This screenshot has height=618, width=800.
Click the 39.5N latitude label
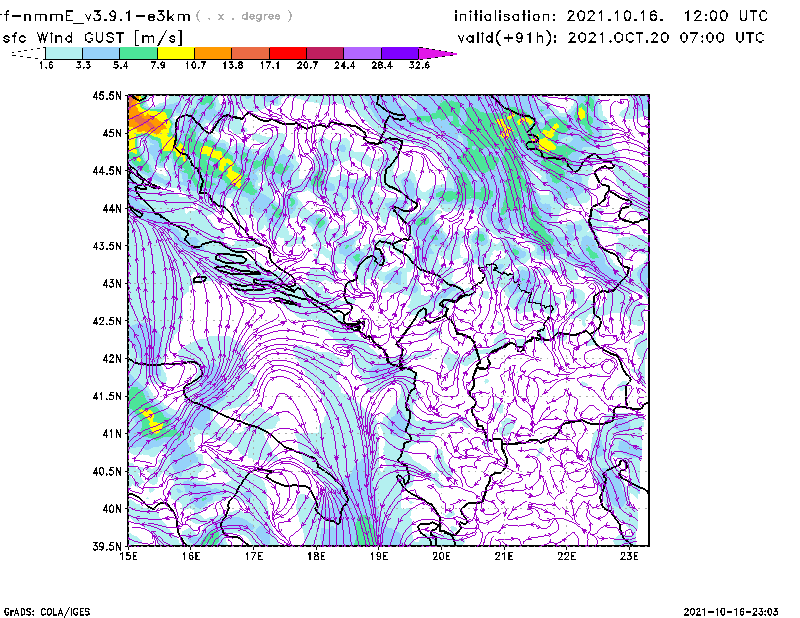pos(107,547)
